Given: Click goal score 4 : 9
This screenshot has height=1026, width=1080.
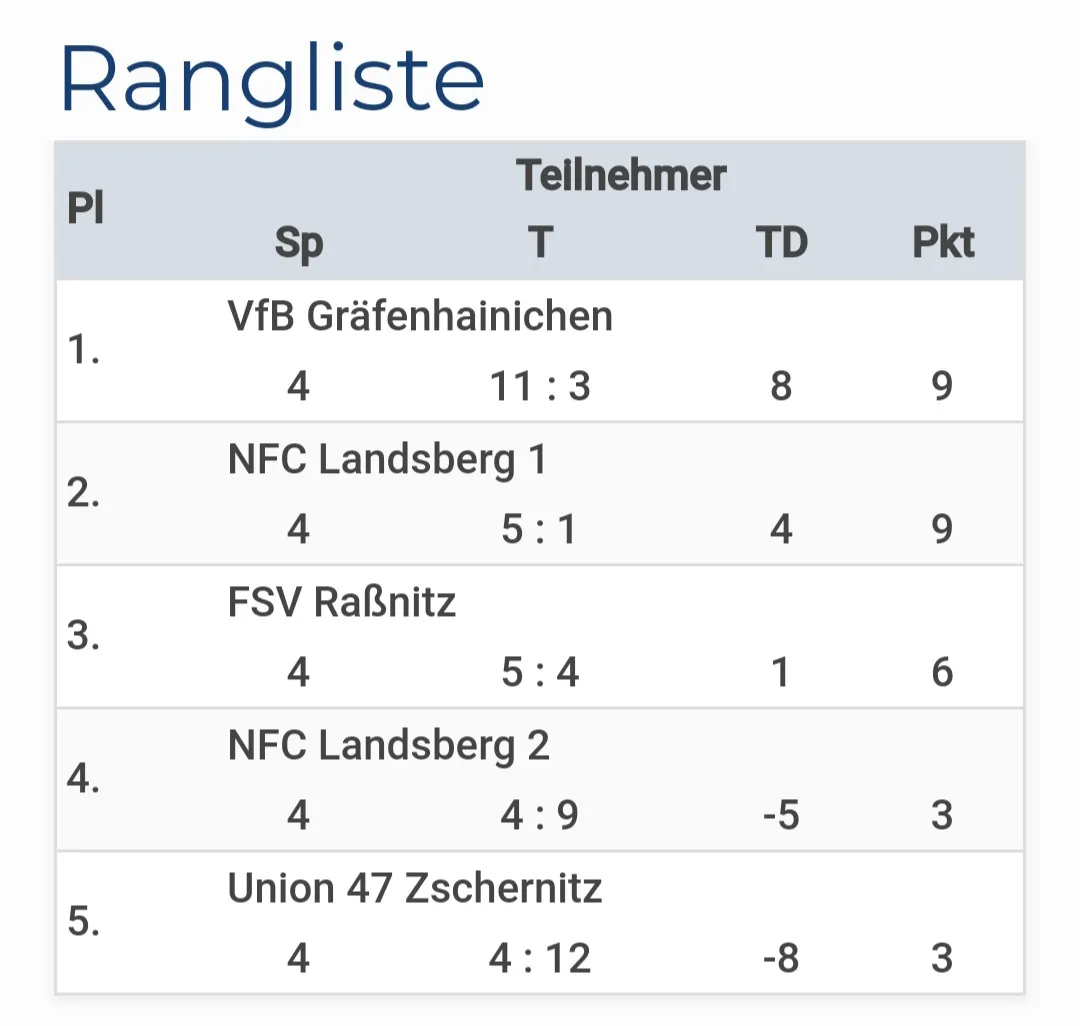Looking at the screenshot, I should 539,815.
